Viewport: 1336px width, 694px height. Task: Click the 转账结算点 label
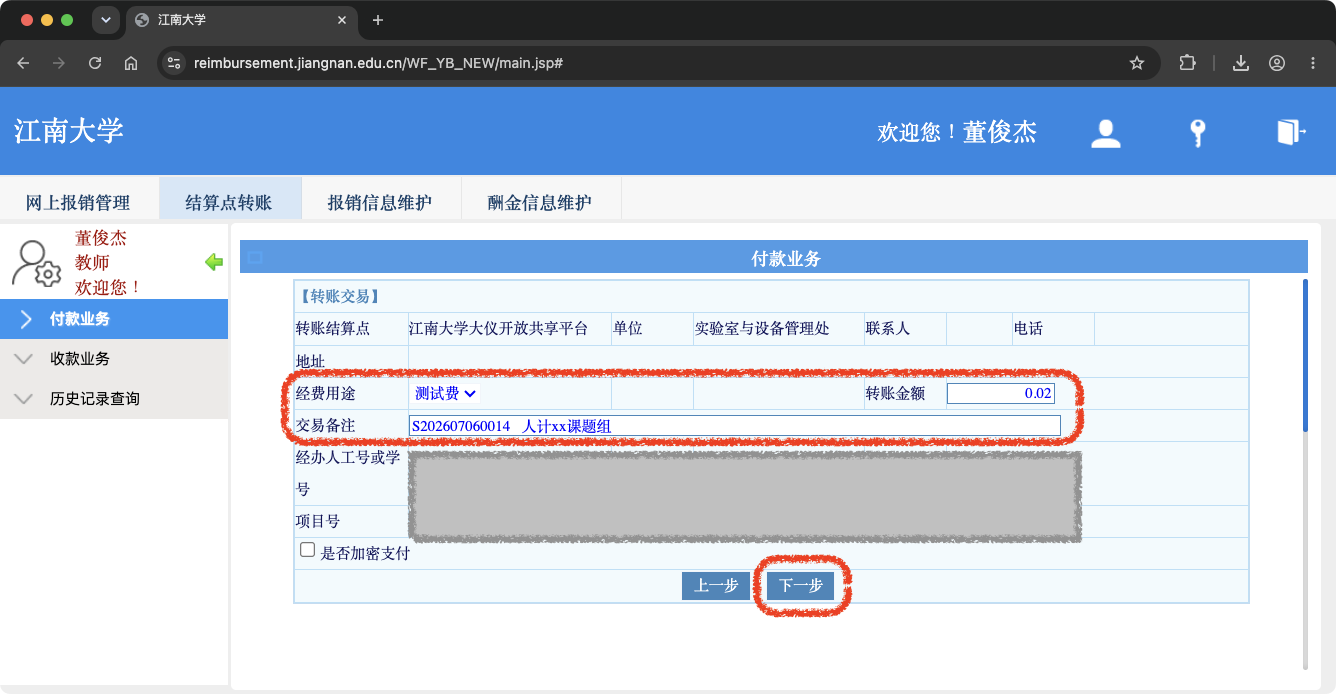(333, 329)
